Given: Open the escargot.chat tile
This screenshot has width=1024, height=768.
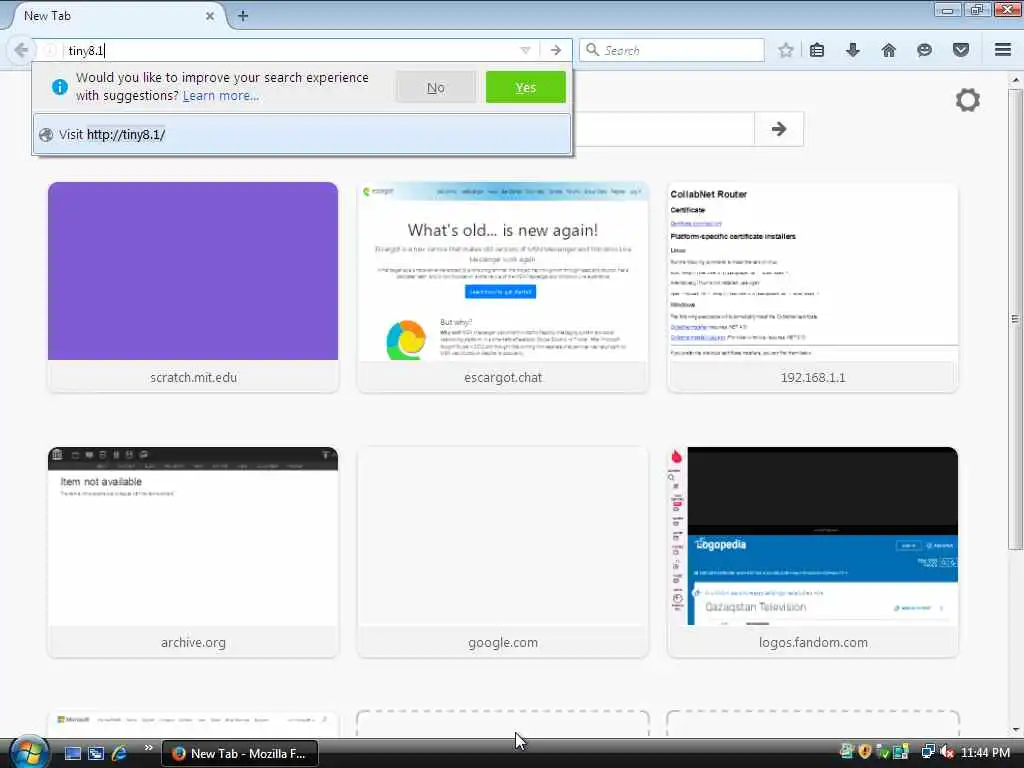Looking at the screenshot, I should pyautogui.click(x=503, y=287).
